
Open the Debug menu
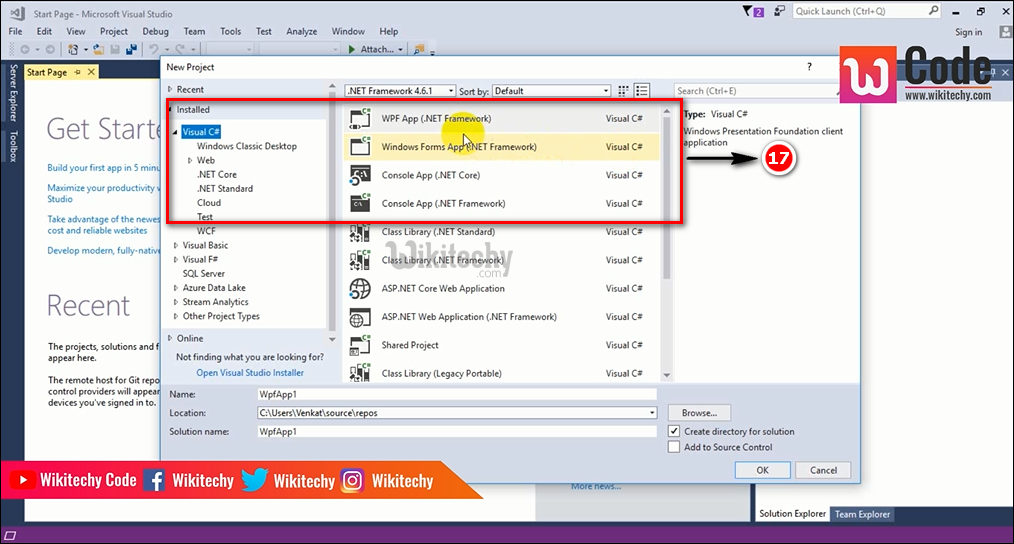click(155, 31)
